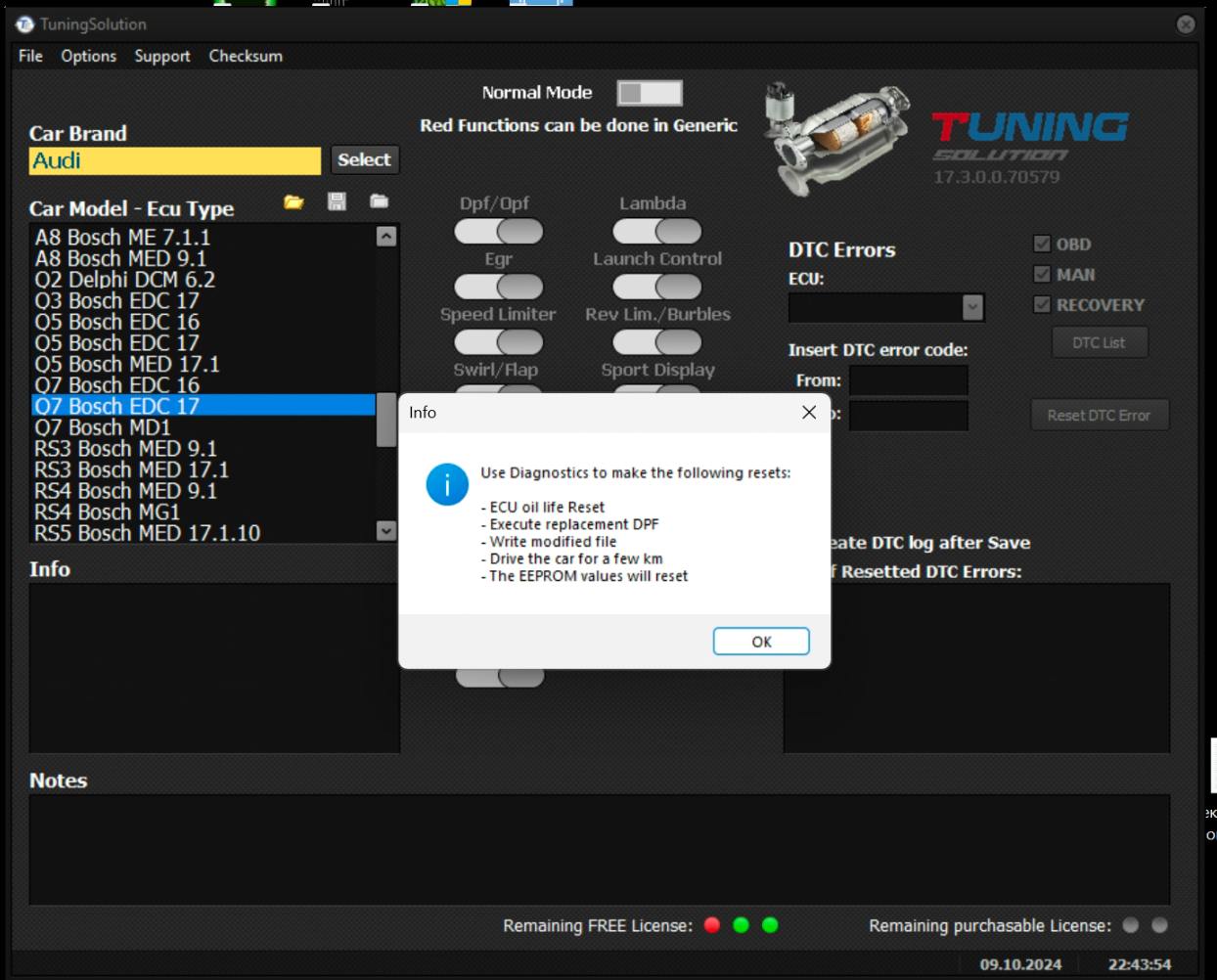Click into the Notes text area
This screenshot has width=1217, height=980.
click(x=599, y=850)
